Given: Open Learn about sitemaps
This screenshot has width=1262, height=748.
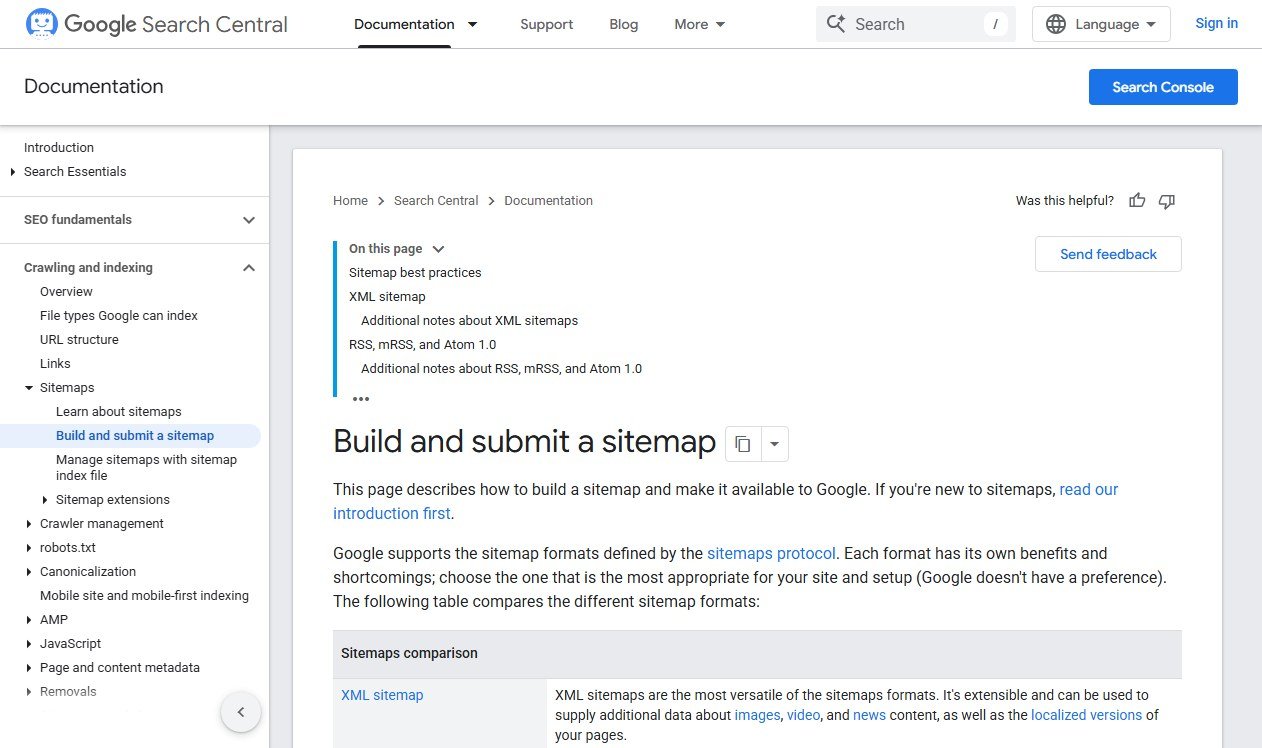Looking at the screenshot, I should [x=119, y=412].
